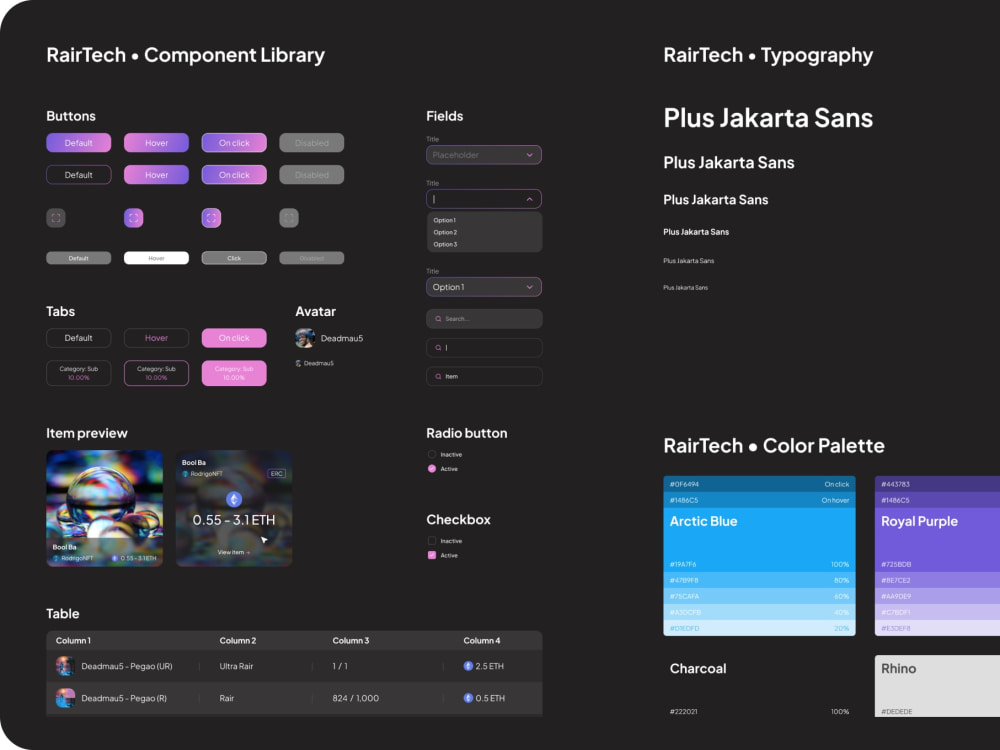Select the Default tab under Tabs

tap(78, 338)
